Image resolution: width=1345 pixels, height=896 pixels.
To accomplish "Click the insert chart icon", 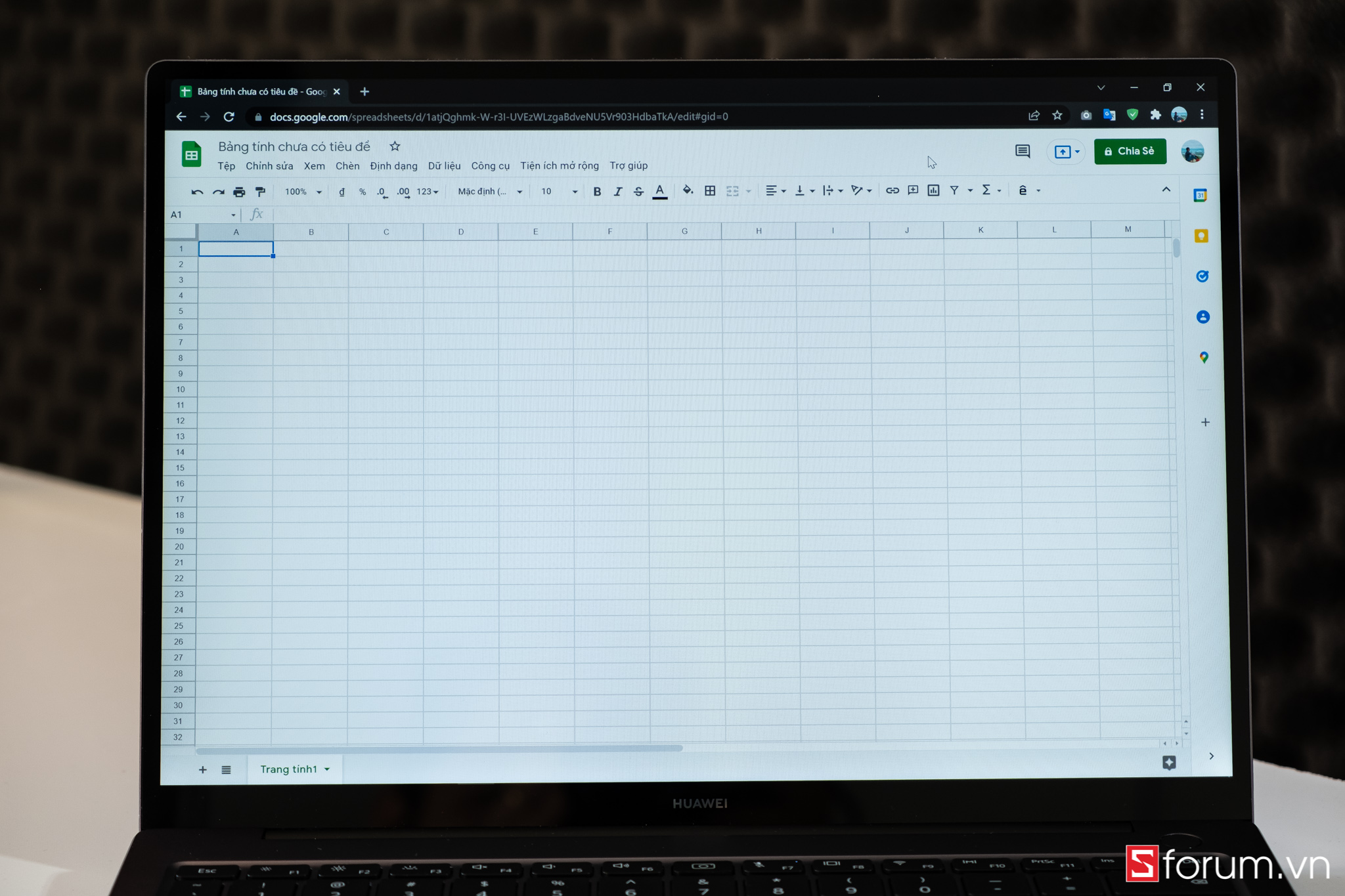I will (933, 190).
